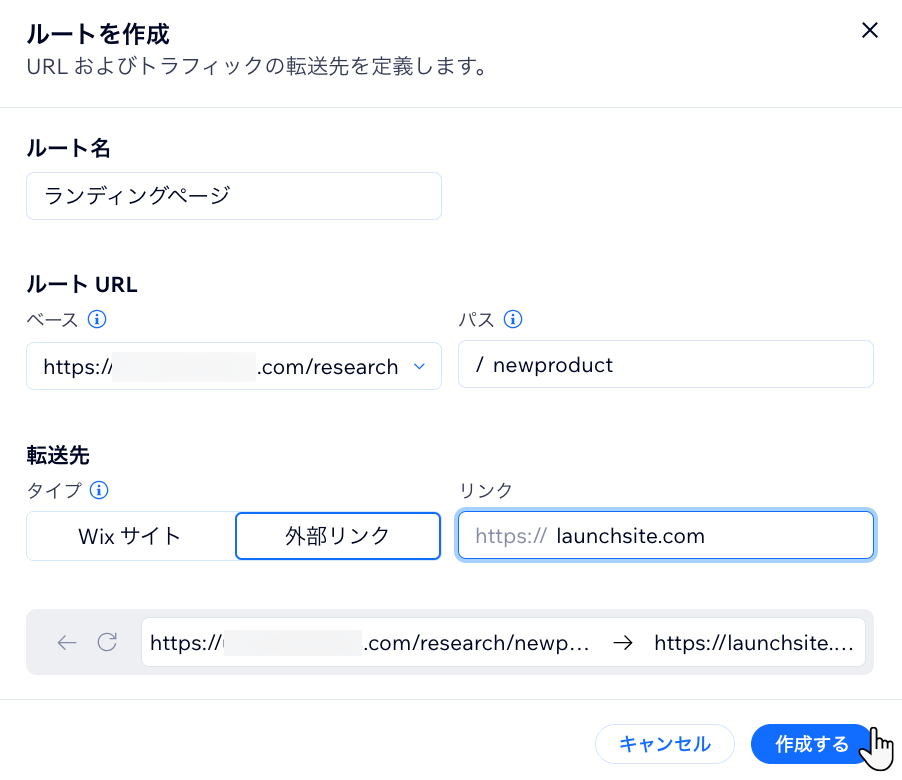Click the dropdown chevron on the ベース field
Image resolution: width=902 pixels, height=780 pixels.
click(419, 367)
